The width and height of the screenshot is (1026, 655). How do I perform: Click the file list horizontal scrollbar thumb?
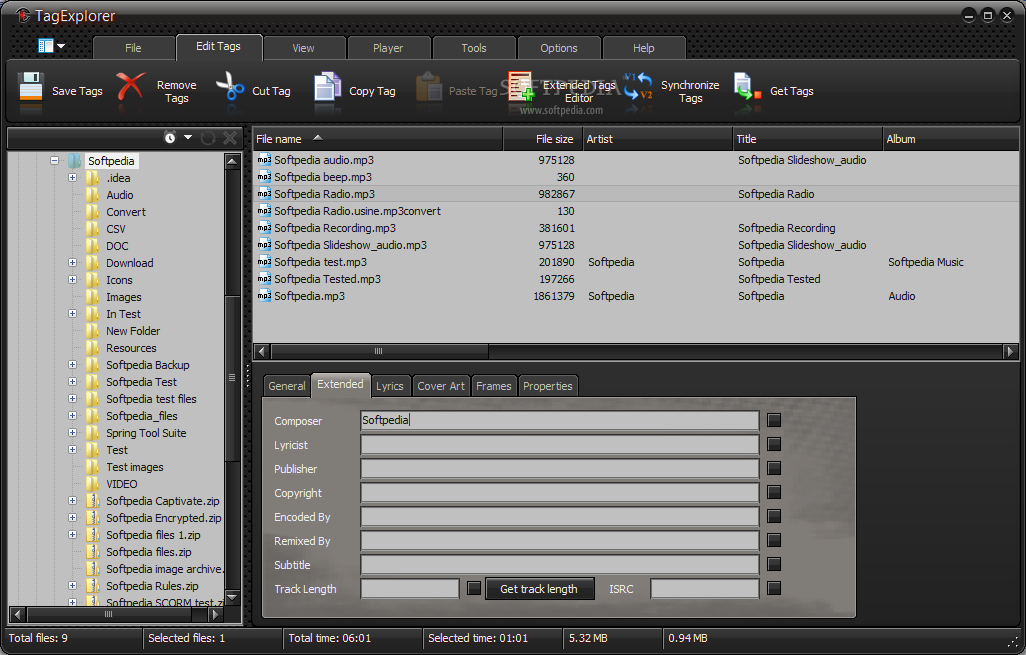click(x=380, y=351)
